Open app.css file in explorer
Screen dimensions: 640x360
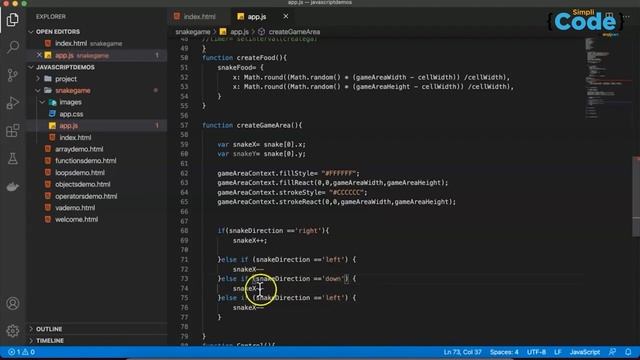71,114
